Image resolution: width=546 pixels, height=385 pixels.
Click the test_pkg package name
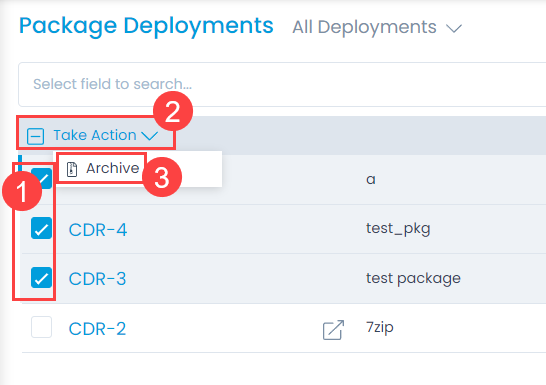click(398, 229)
